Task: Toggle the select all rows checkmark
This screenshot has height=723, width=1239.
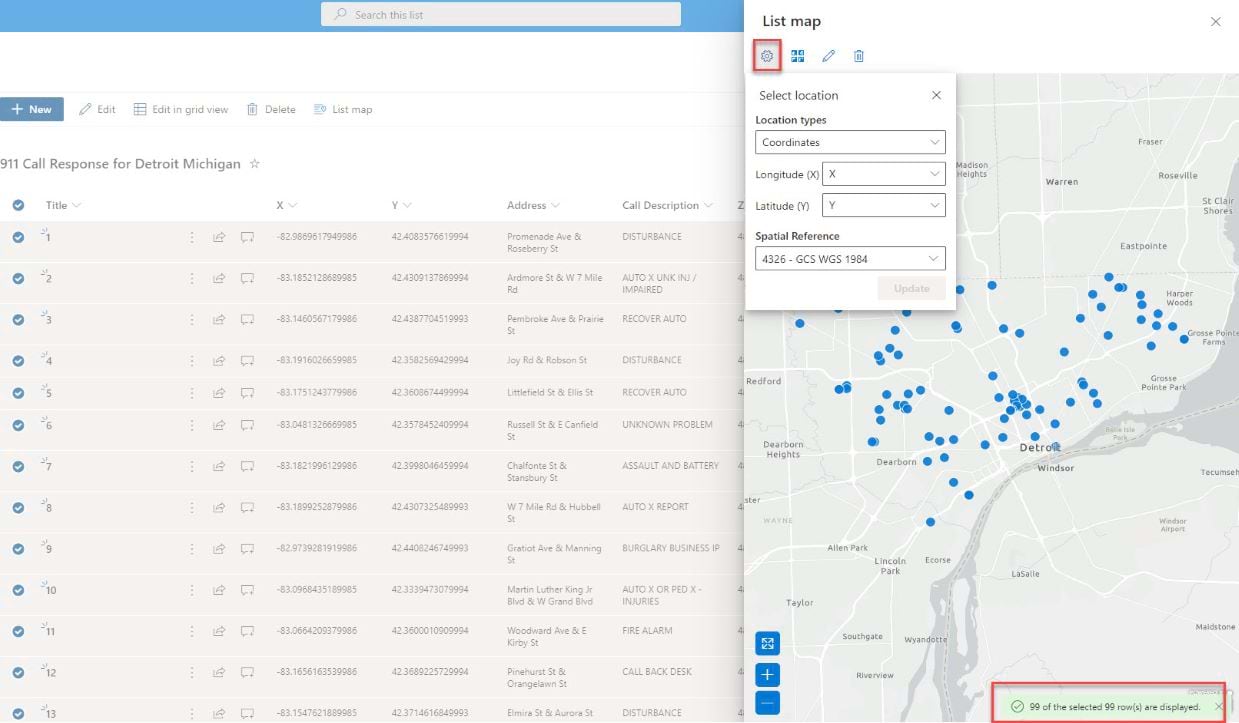Action: coord(18,205)
